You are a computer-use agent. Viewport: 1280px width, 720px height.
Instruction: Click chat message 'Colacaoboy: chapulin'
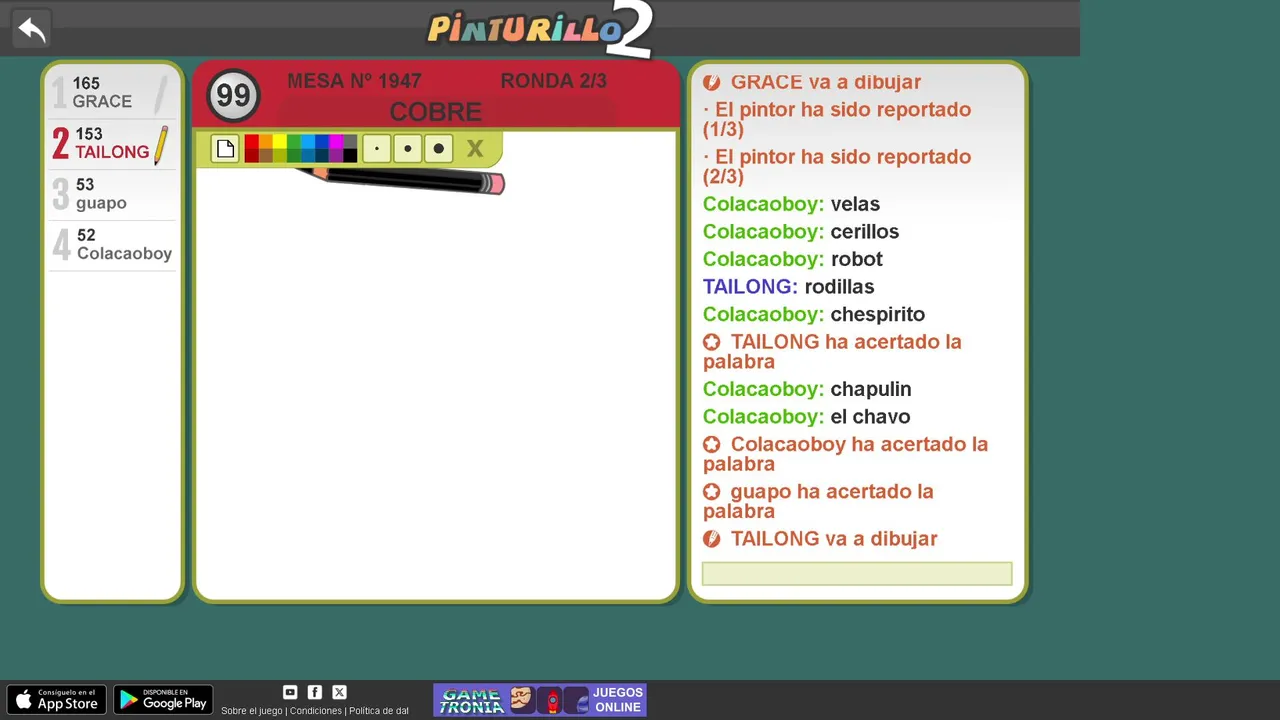(807, 389)
